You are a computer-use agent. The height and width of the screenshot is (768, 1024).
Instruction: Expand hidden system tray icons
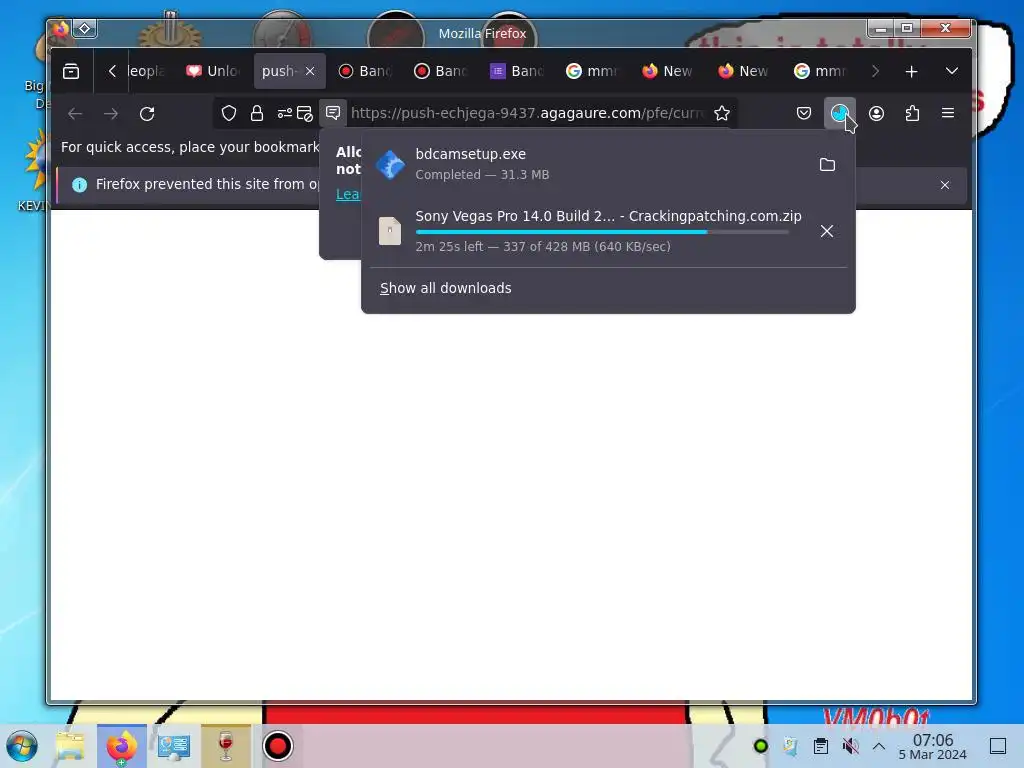point(878,746)
